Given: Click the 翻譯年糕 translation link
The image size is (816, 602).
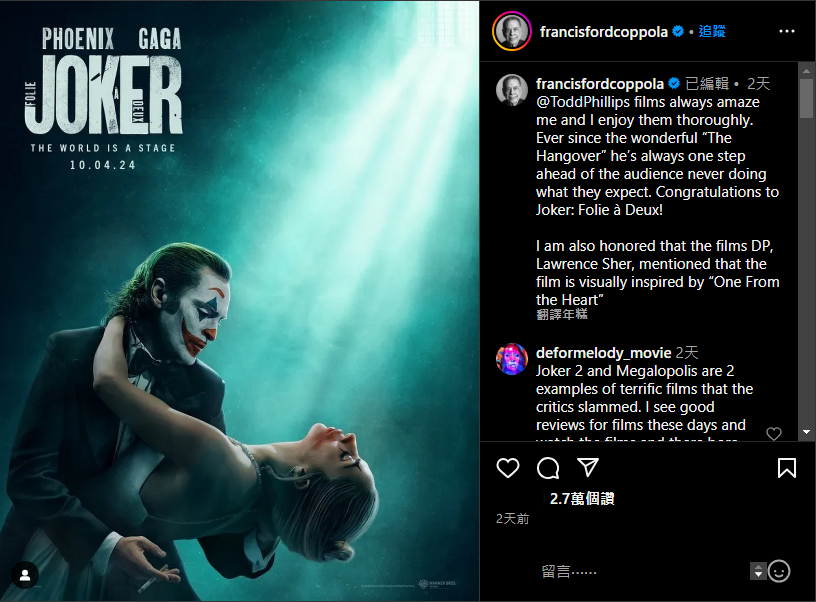Looking at the screenshot, I should tap(562, 314).
